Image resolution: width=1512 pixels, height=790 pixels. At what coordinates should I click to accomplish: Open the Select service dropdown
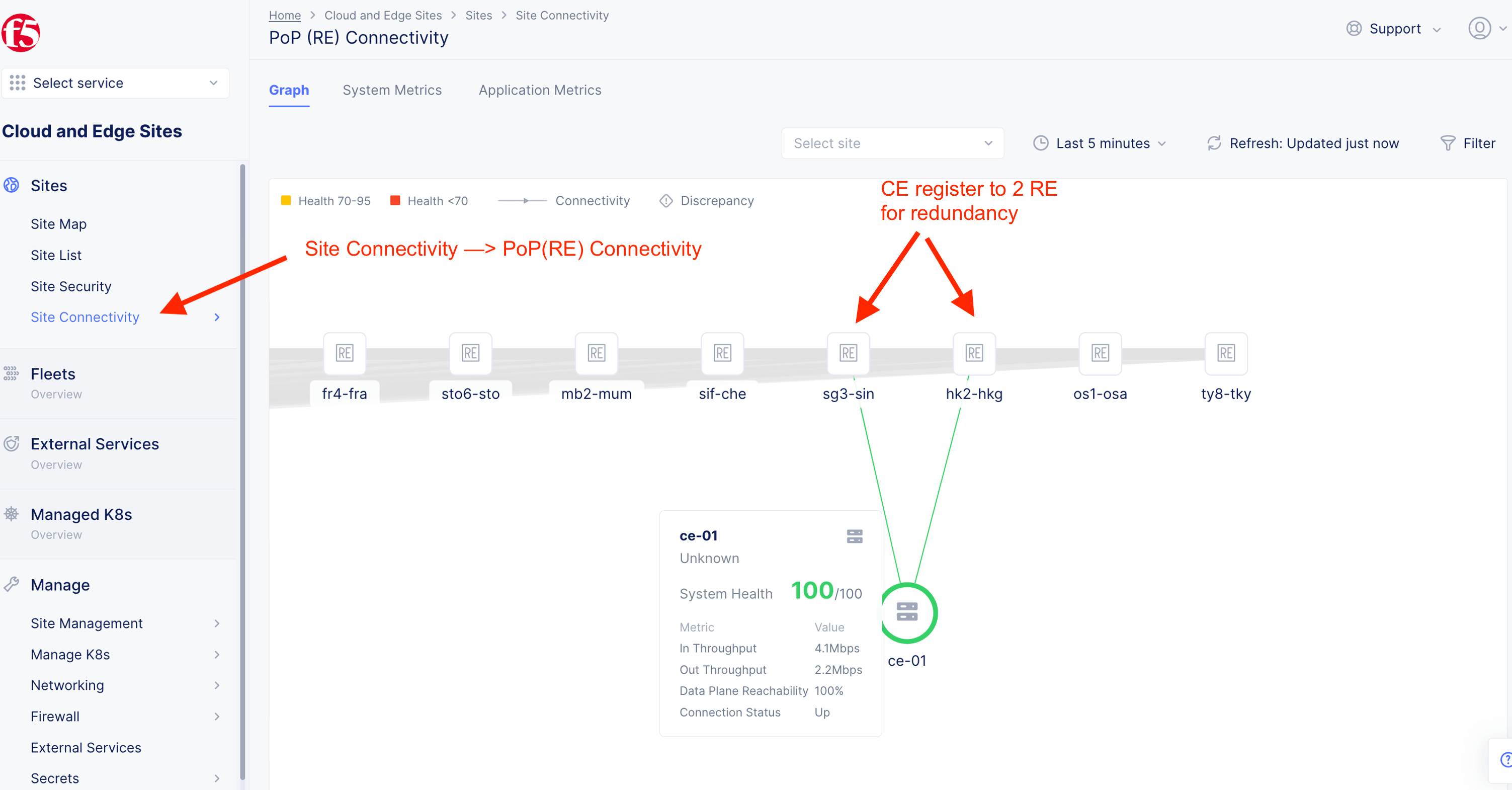115,83
